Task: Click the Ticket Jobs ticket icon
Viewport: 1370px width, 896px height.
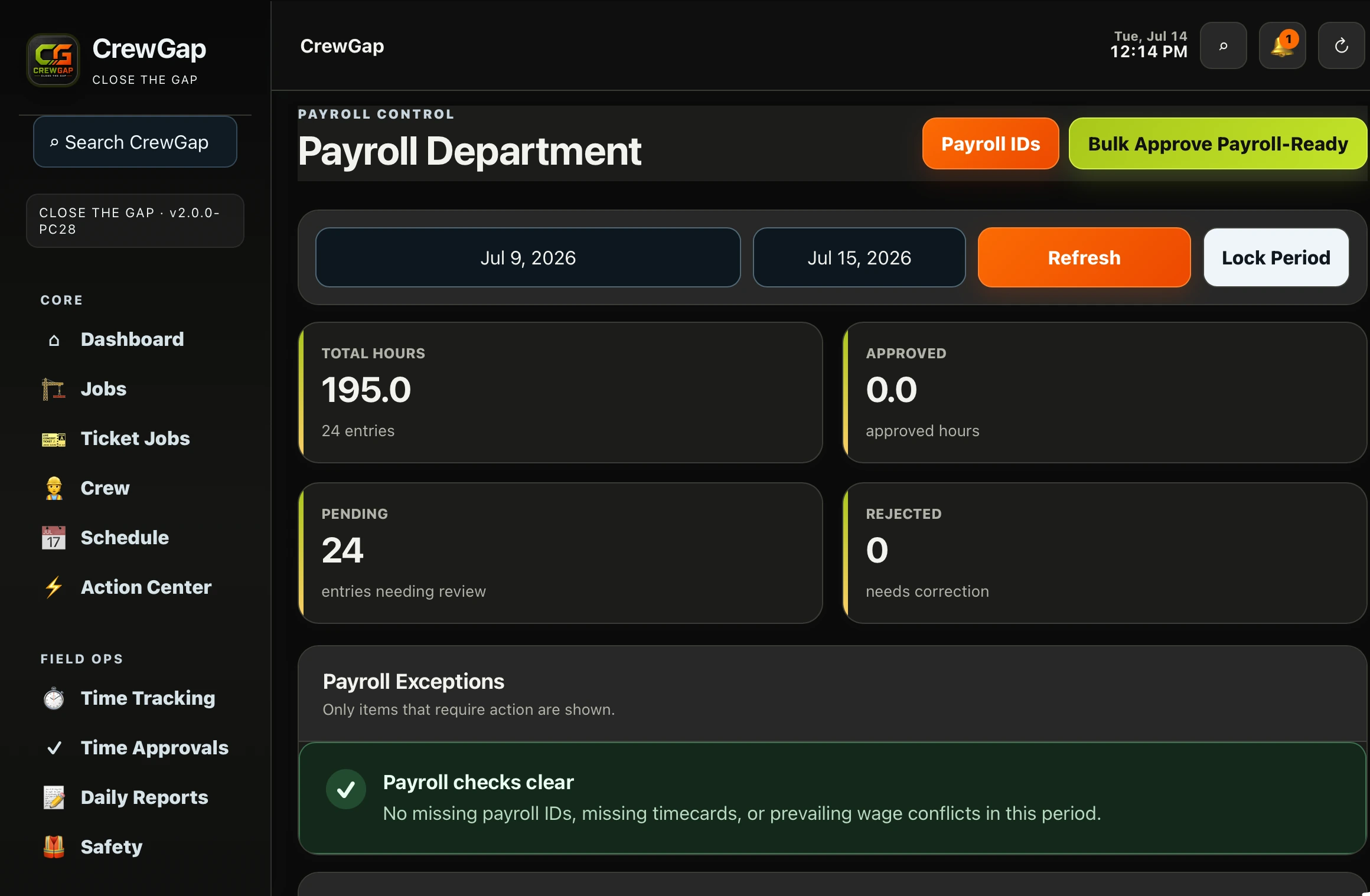Action: [54, 439]
